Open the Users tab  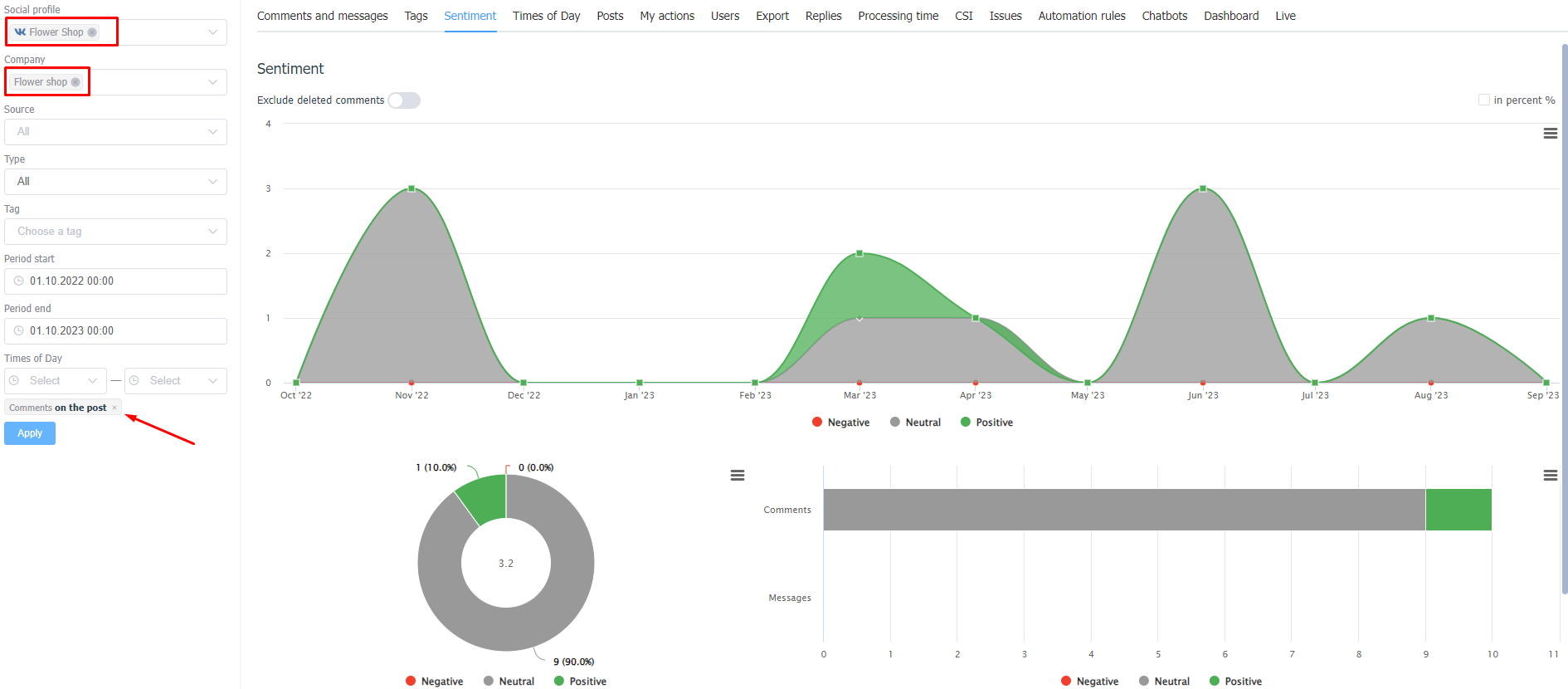[x=725, y=16]
